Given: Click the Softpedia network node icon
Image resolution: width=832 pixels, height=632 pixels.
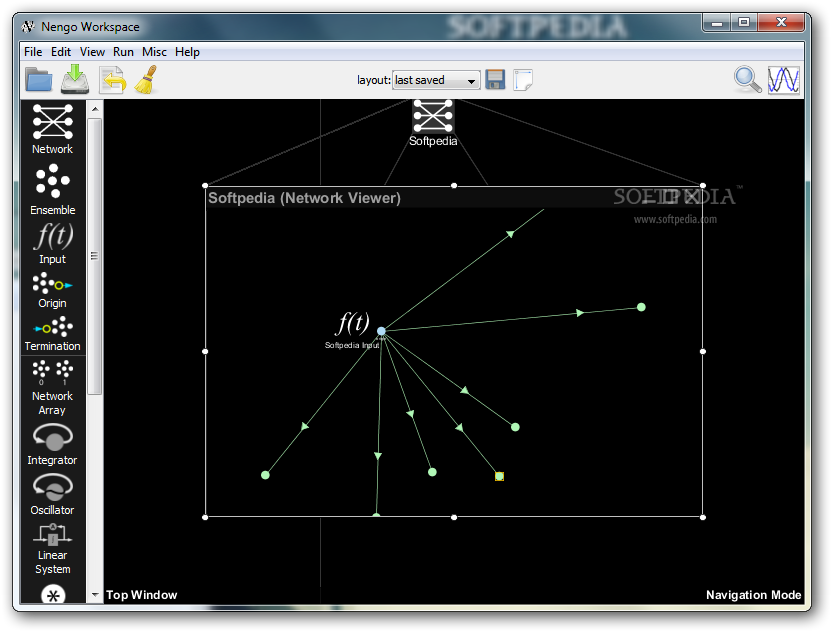Looking at the screenshot, I should [433, 116].
